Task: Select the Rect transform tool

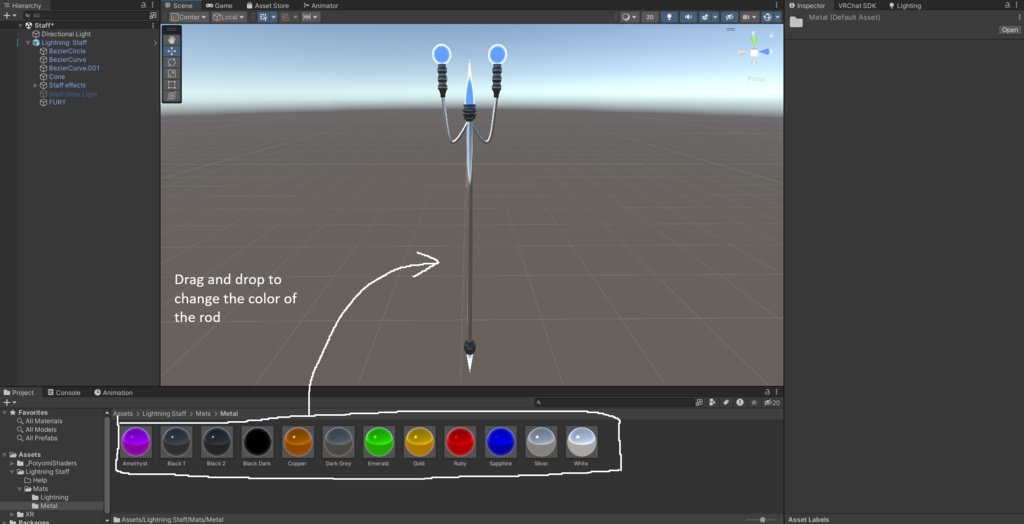Action: [x=172, y=84]
